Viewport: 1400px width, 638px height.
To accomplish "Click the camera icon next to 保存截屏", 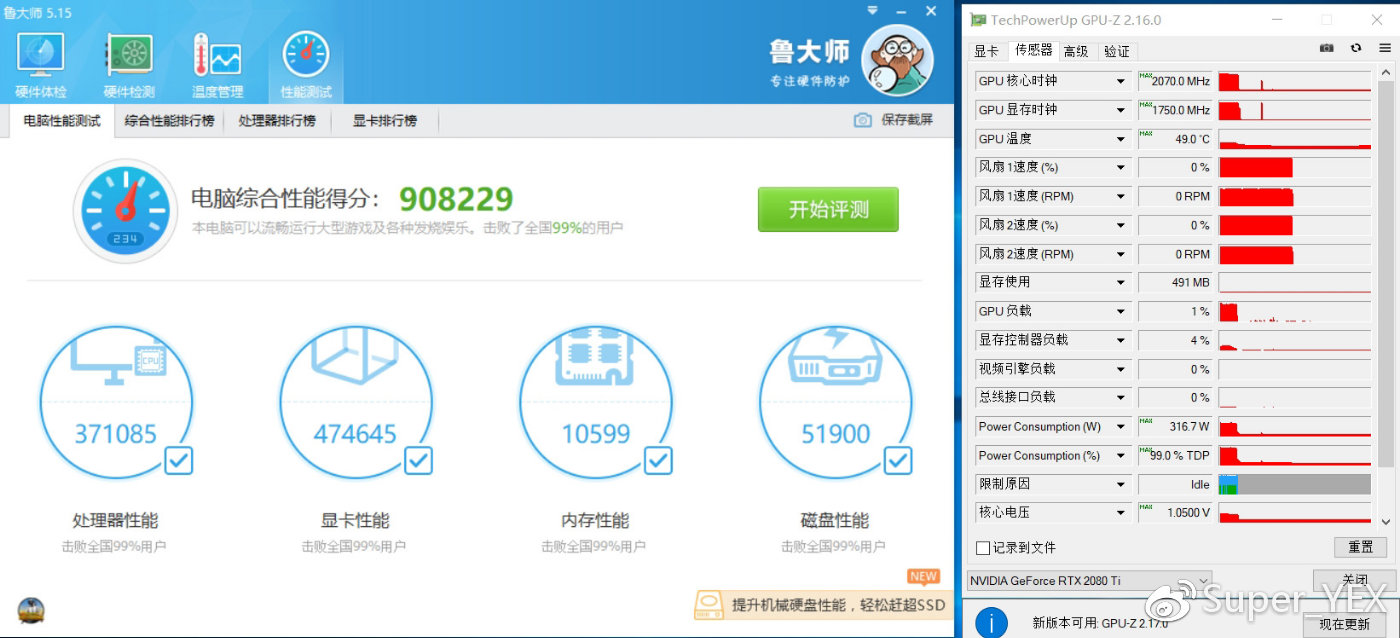I will click(862, 120).
